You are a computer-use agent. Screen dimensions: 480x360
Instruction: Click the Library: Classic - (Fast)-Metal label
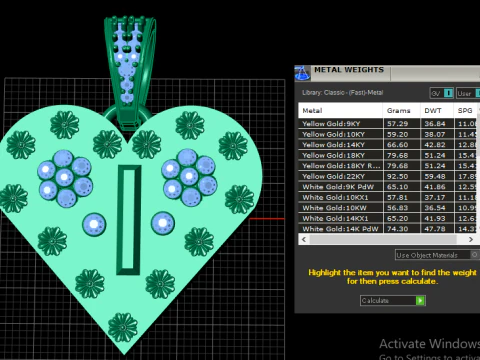coord(343,93)
